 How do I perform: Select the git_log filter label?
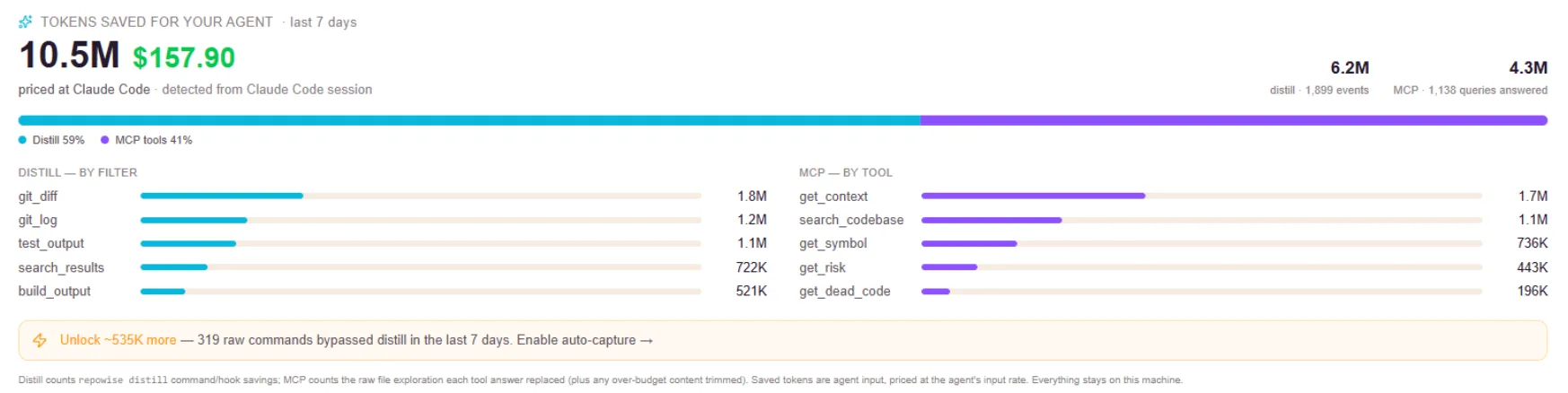point(38,220)
